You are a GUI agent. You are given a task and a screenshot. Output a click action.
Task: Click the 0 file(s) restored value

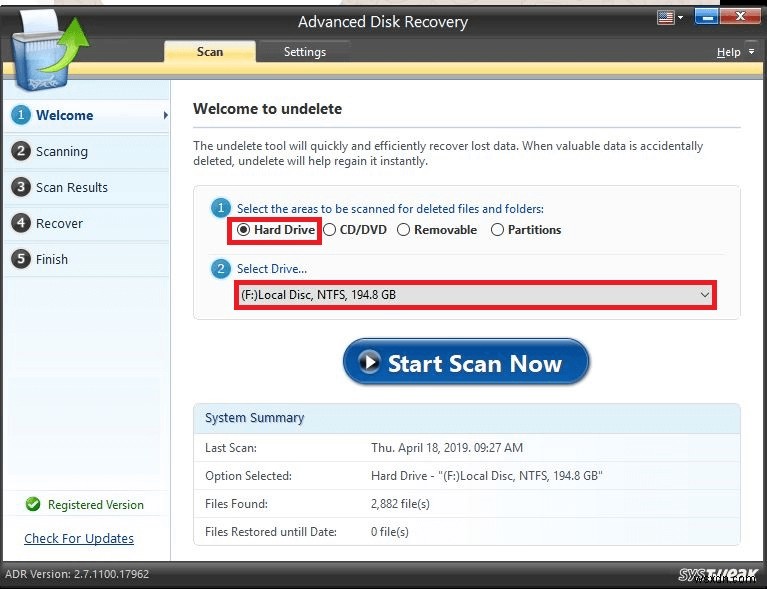coord(389,532)
